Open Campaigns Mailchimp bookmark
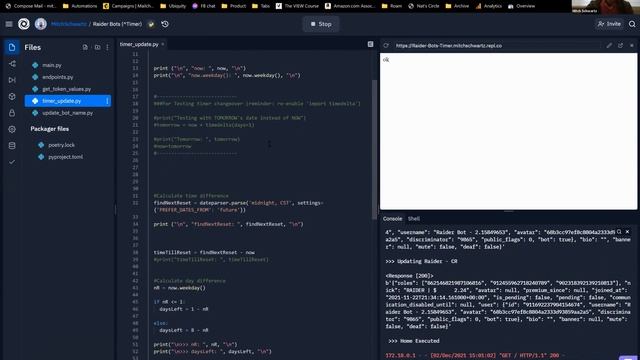The image size is (640, 360). (x=129, y=6)
